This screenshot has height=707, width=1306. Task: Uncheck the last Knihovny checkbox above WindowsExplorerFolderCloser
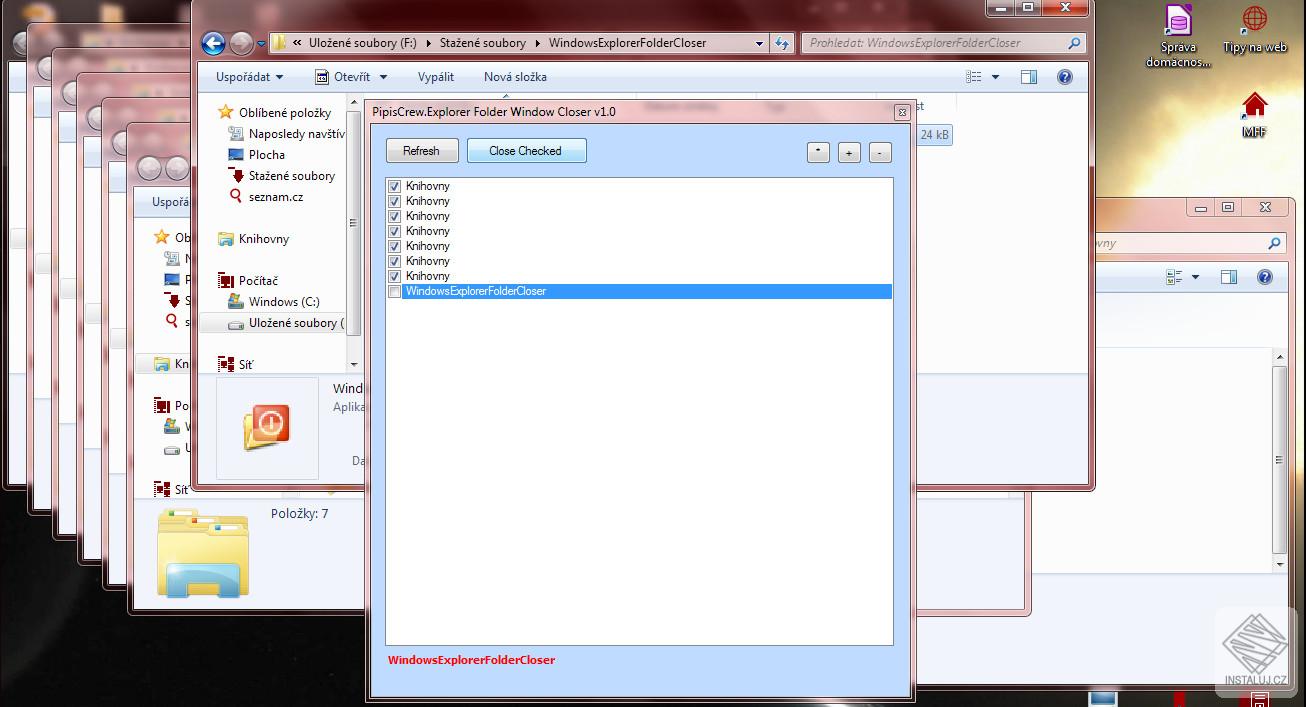pos(395,276)
